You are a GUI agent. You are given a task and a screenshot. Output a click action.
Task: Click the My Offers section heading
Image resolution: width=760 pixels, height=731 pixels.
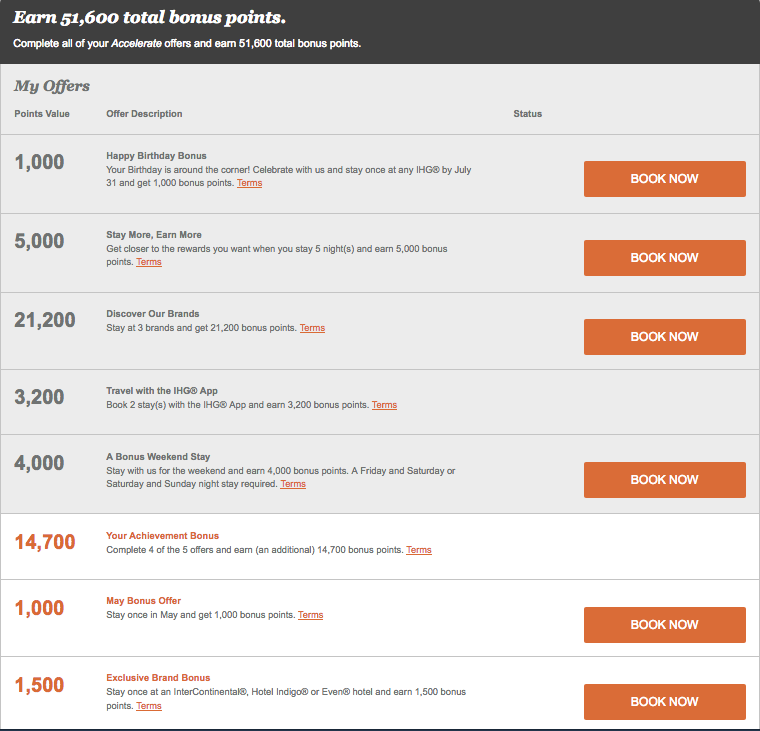pyautogui.click(x=52, y=87)
